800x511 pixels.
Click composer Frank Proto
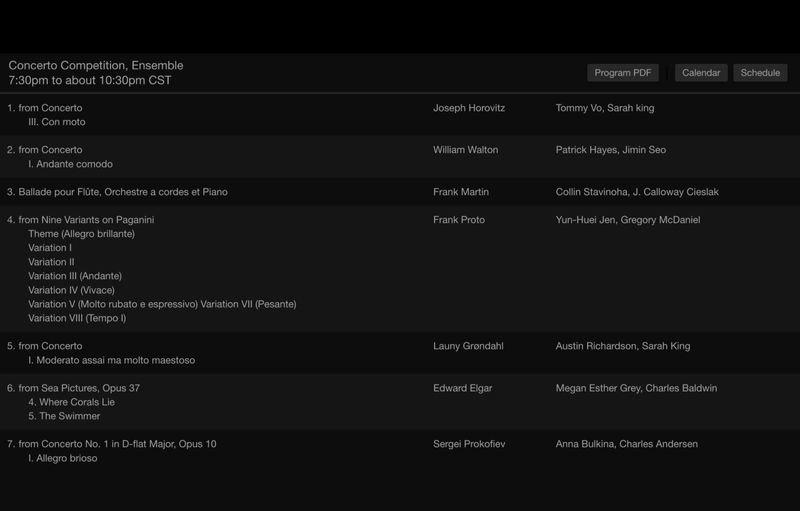(x=459, y=220)
